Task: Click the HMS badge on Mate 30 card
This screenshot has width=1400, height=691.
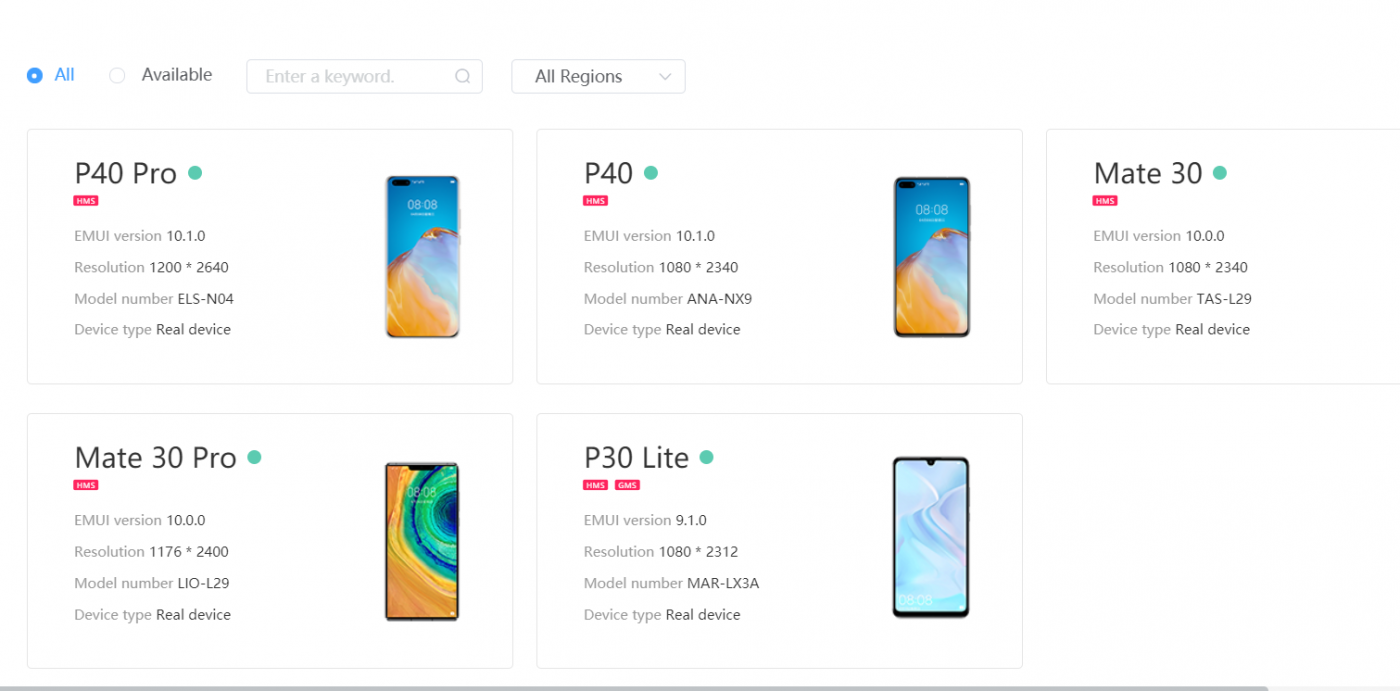Action: click(1105, 200)
